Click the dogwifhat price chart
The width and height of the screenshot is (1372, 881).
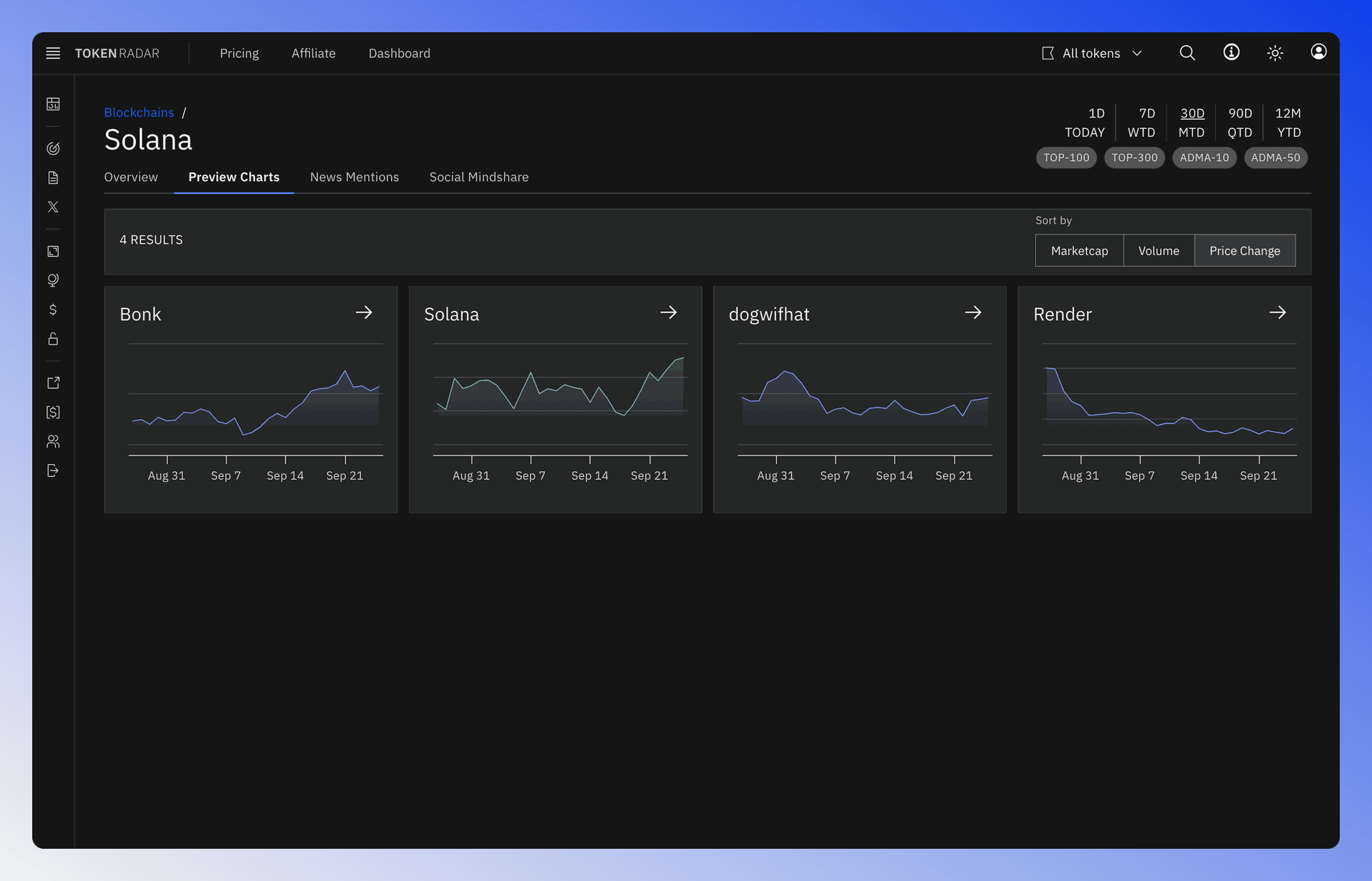865,412
